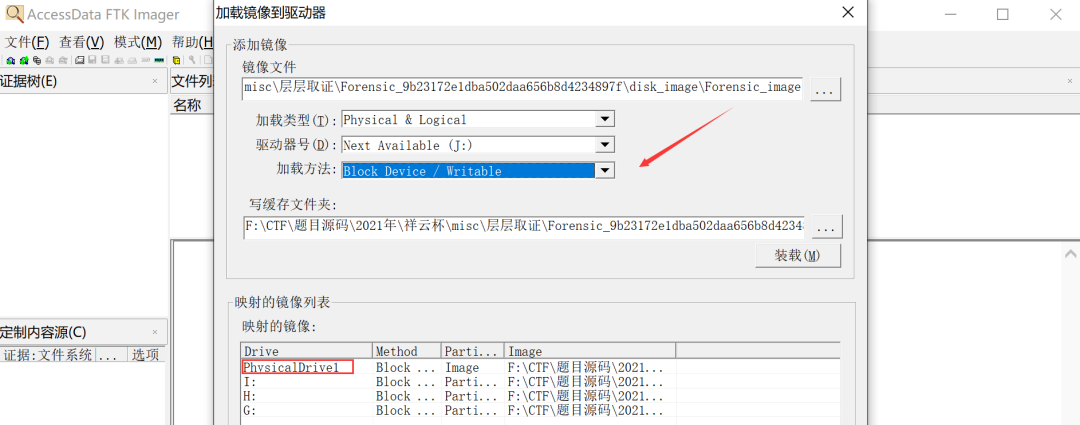The height and width of the screenshot is (425, 1080).
Task: Minimize the FTK Imager main window
Action: point(951,14)
